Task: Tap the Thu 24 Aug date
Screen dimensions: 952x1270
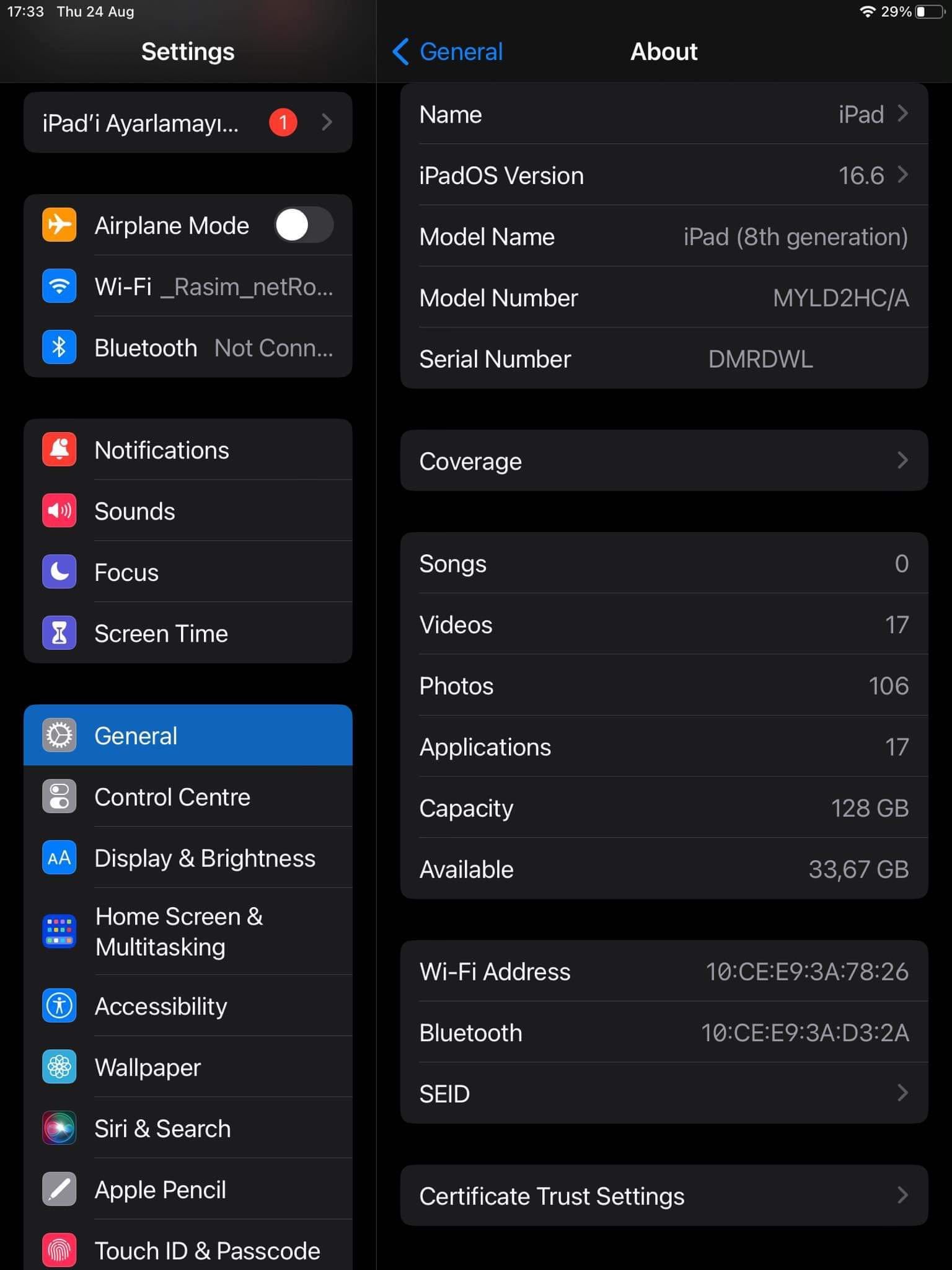Action: (x=95, y=12)
